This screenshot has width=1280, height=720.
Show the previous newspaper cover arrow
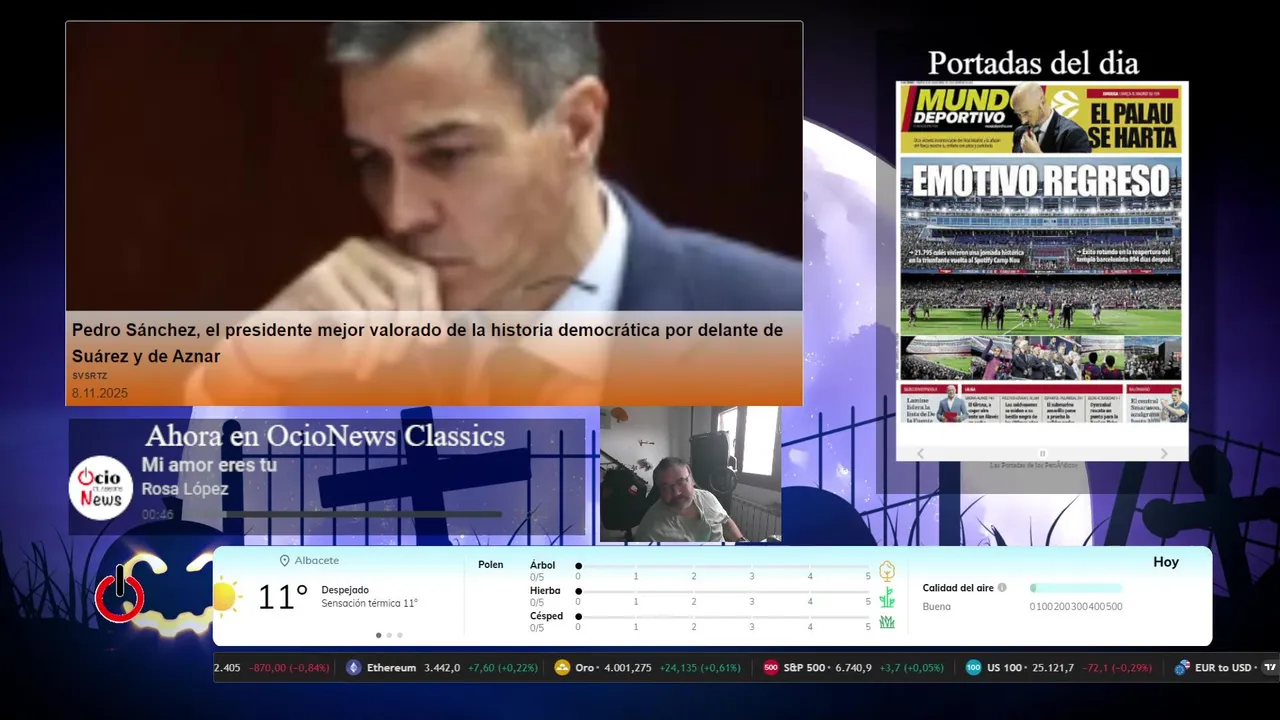pyautogui.click(x=921, y=453)
